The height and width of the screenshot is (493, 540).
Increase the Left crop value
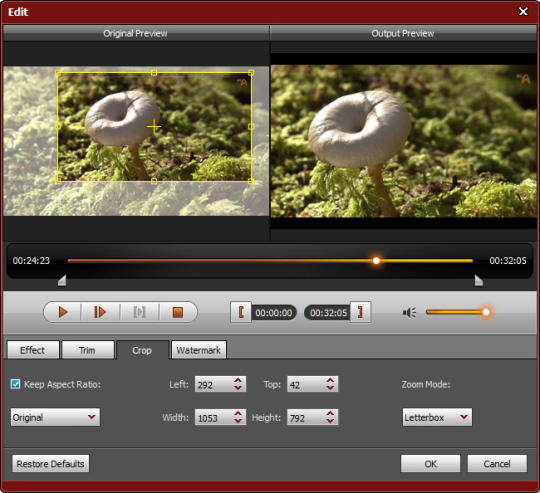[238, 380]
